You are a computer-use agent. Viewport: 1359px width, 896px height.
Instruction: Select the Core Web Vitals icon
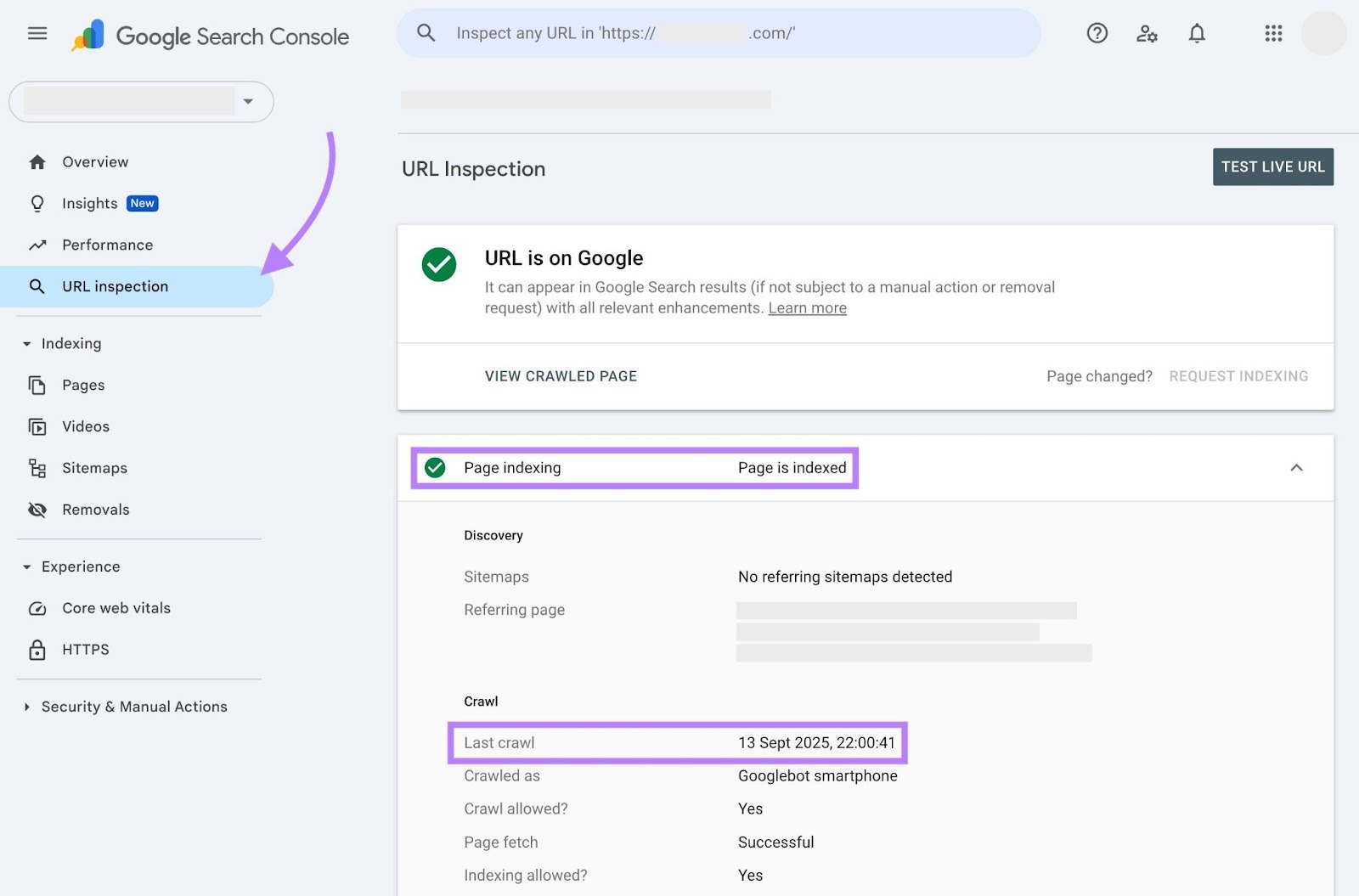(37, 608)
